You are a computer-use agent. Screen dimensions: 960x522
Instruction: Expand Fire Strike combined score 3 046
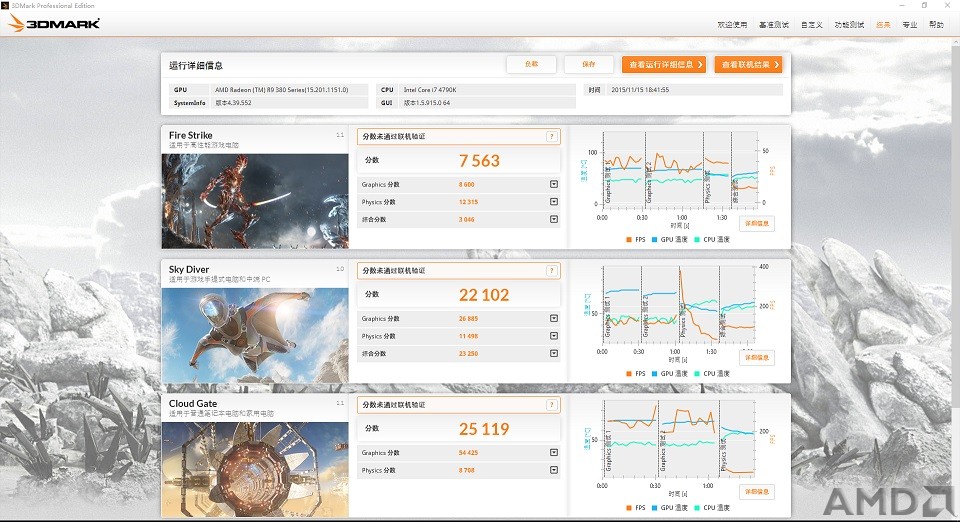554,219
